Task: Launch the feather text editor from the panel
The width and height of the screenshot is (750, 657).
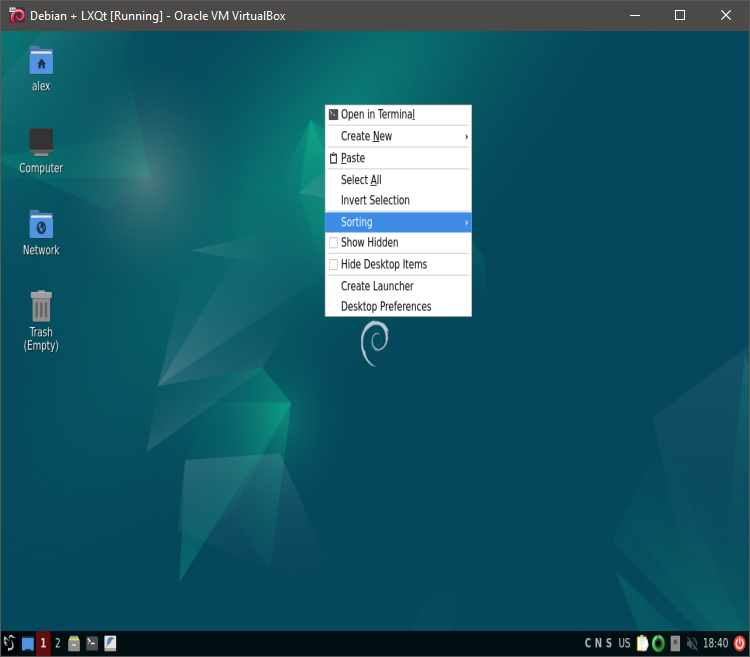Action: coord(110,644)
